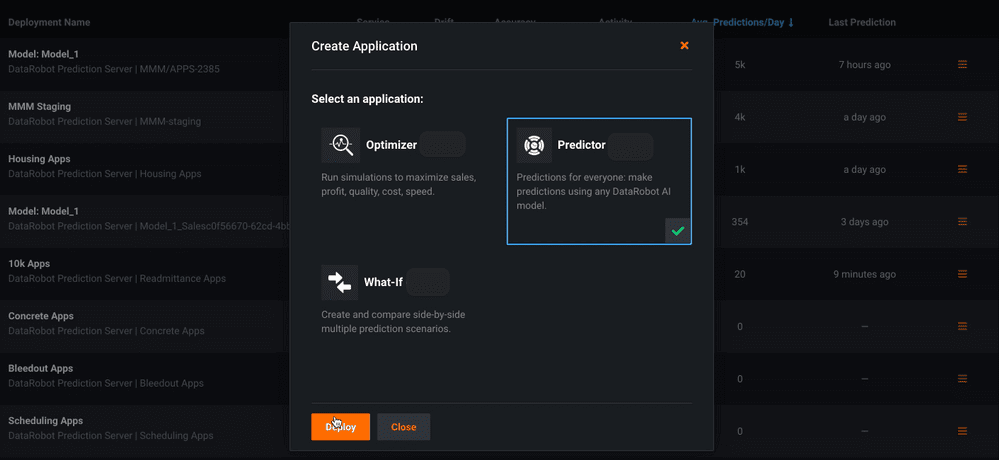This screenshot has height=460, width=999.
Task: Toggle the green checkmark on the Predictor card
Action: pos(678,231)
